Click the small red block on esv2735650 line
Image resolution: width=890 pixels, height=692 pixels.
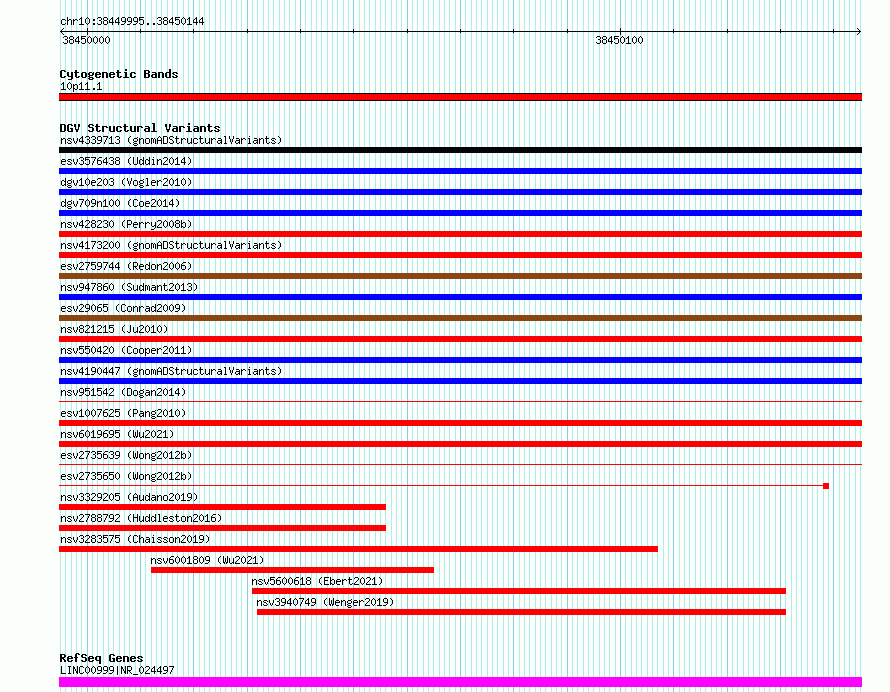point(826,486)
